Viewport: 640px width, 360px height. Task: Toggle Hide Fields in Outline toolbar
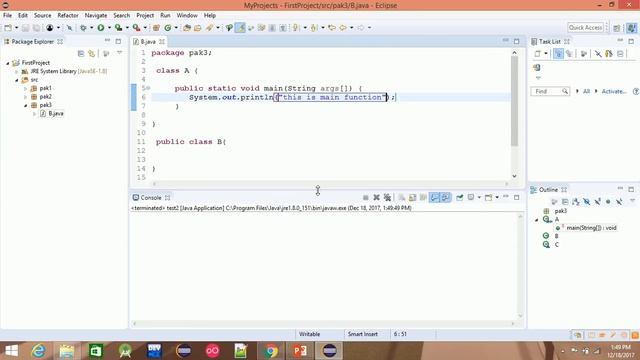587,202
